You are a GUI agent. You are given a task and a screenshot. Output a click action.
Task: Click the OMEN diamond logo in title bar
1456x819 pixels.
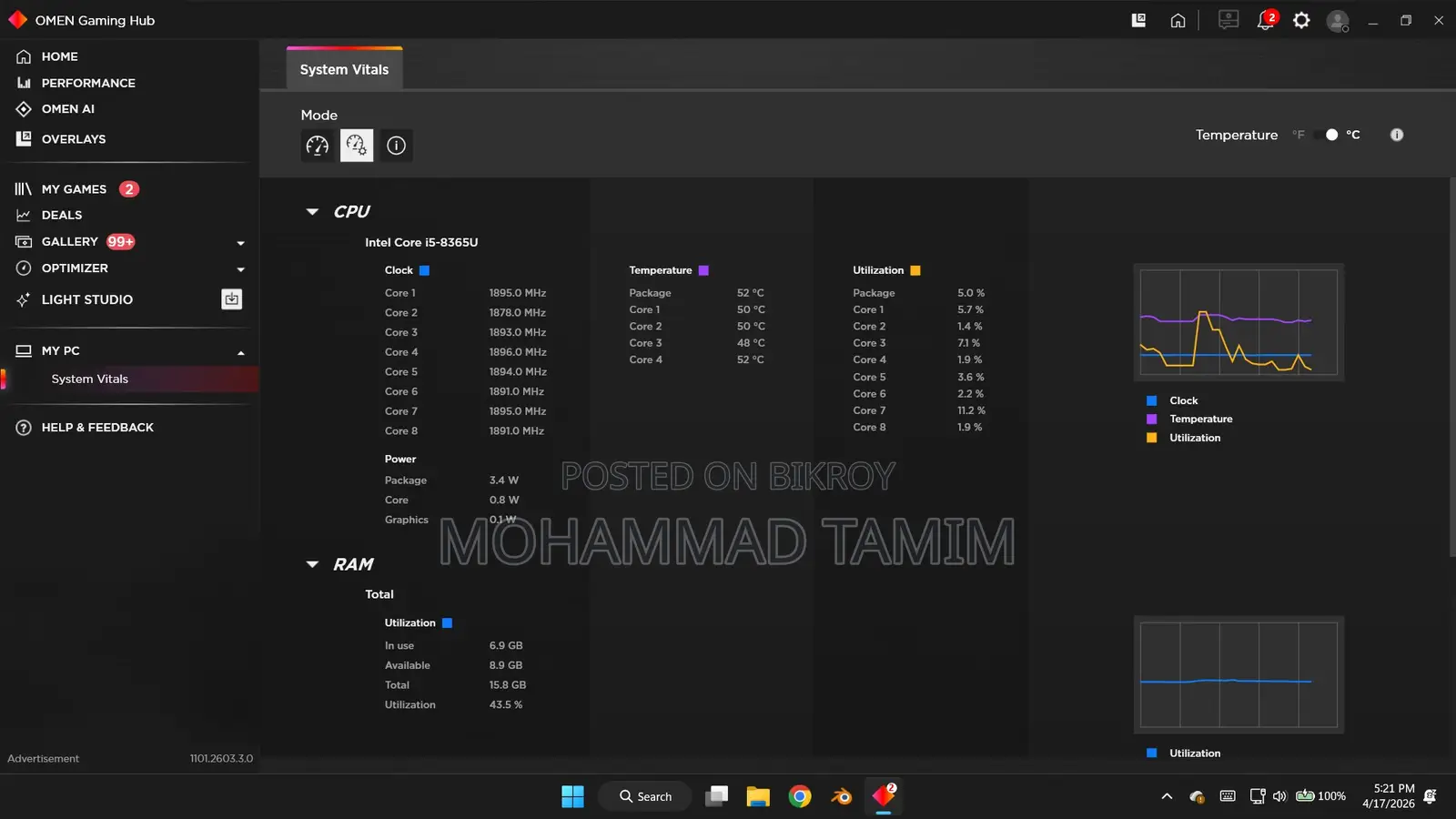pos(17,20)
